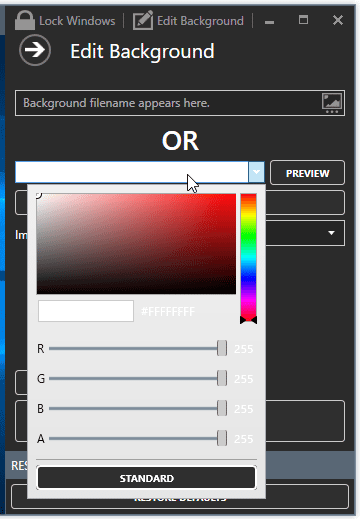Open the dropdown behind the color popup
The image size is (360, 519).
(331, 233)
